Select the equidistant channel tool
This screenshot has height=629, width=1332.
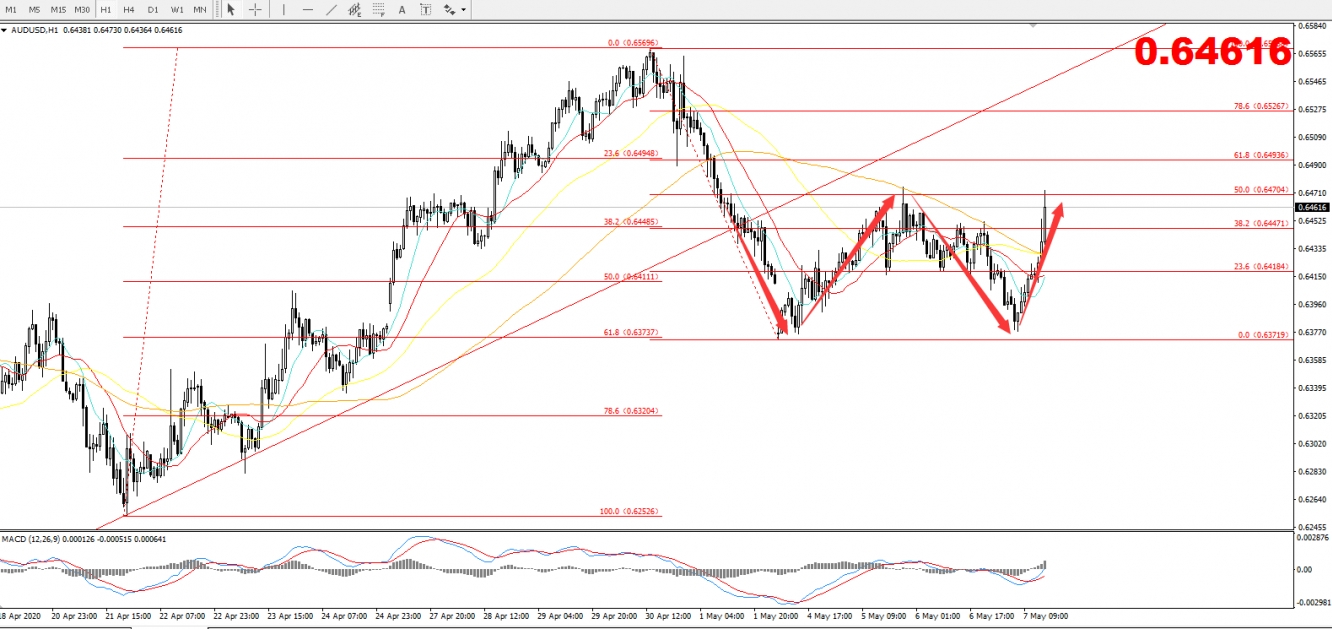(355, 10)
